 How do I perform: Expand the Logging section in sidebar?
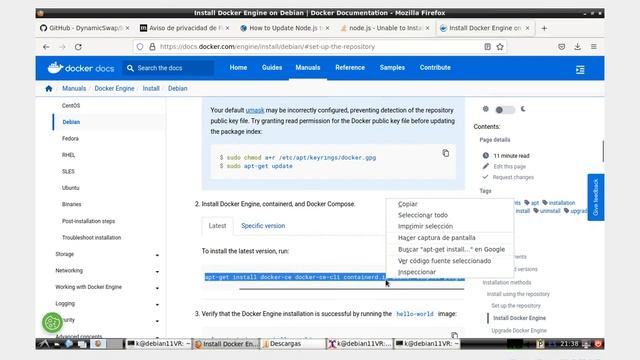157,304
